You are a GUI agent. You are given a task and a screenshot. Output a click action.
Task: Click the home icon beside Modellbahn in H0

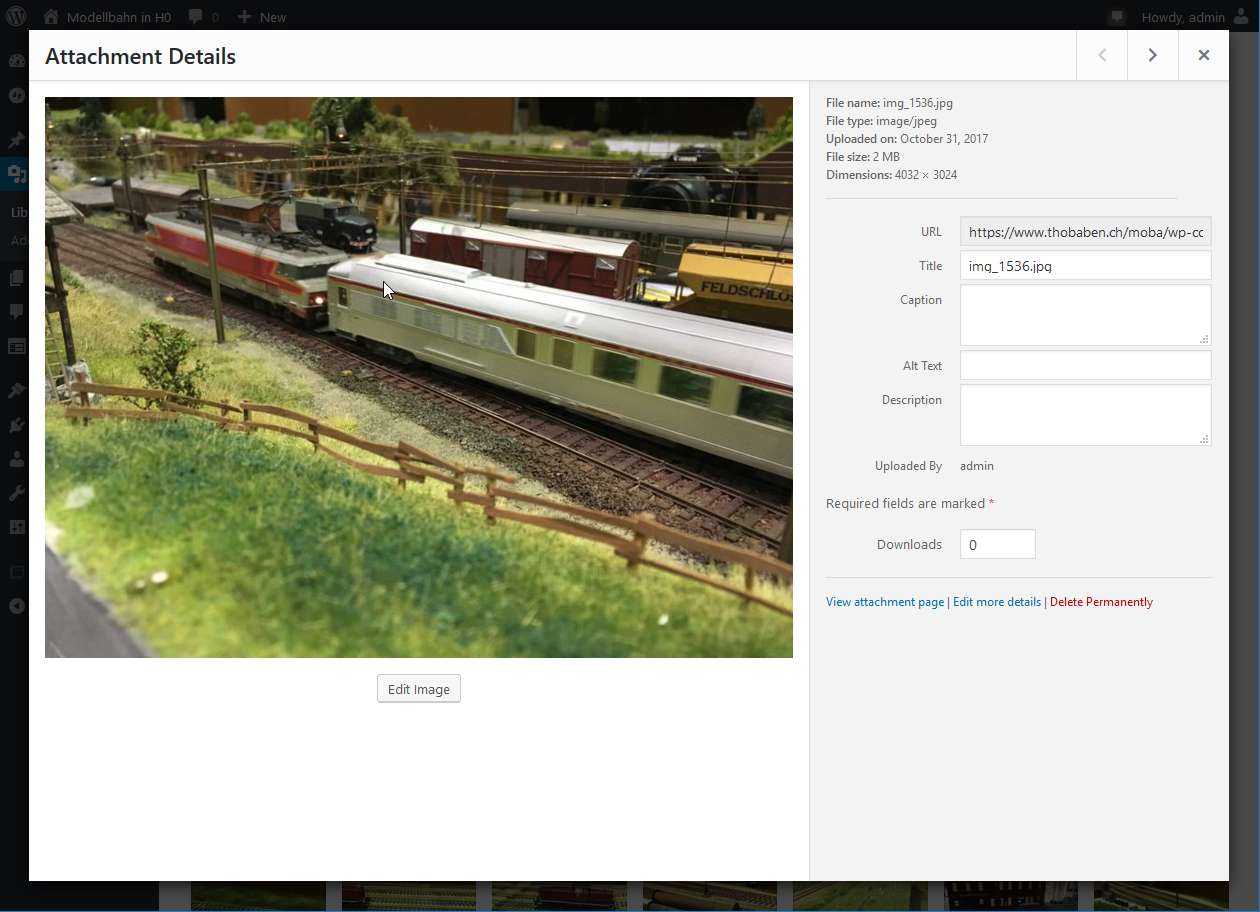(x=51, y=17)
